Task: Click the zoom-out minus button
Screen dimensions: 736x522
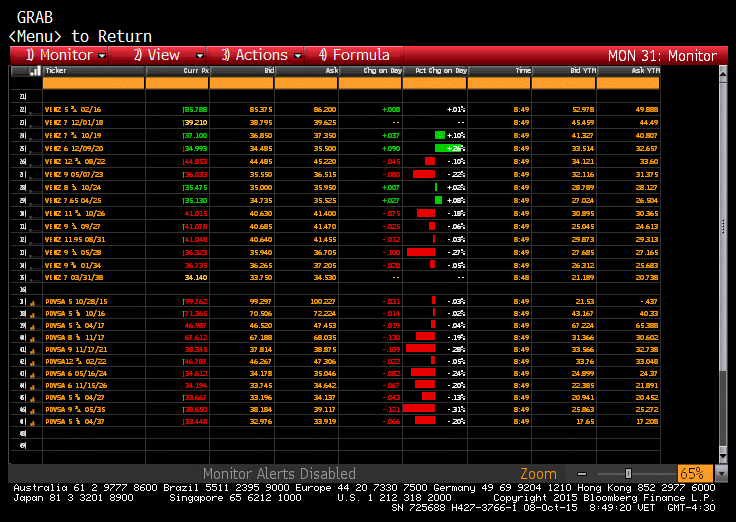Action: click(x=582, y=474)
